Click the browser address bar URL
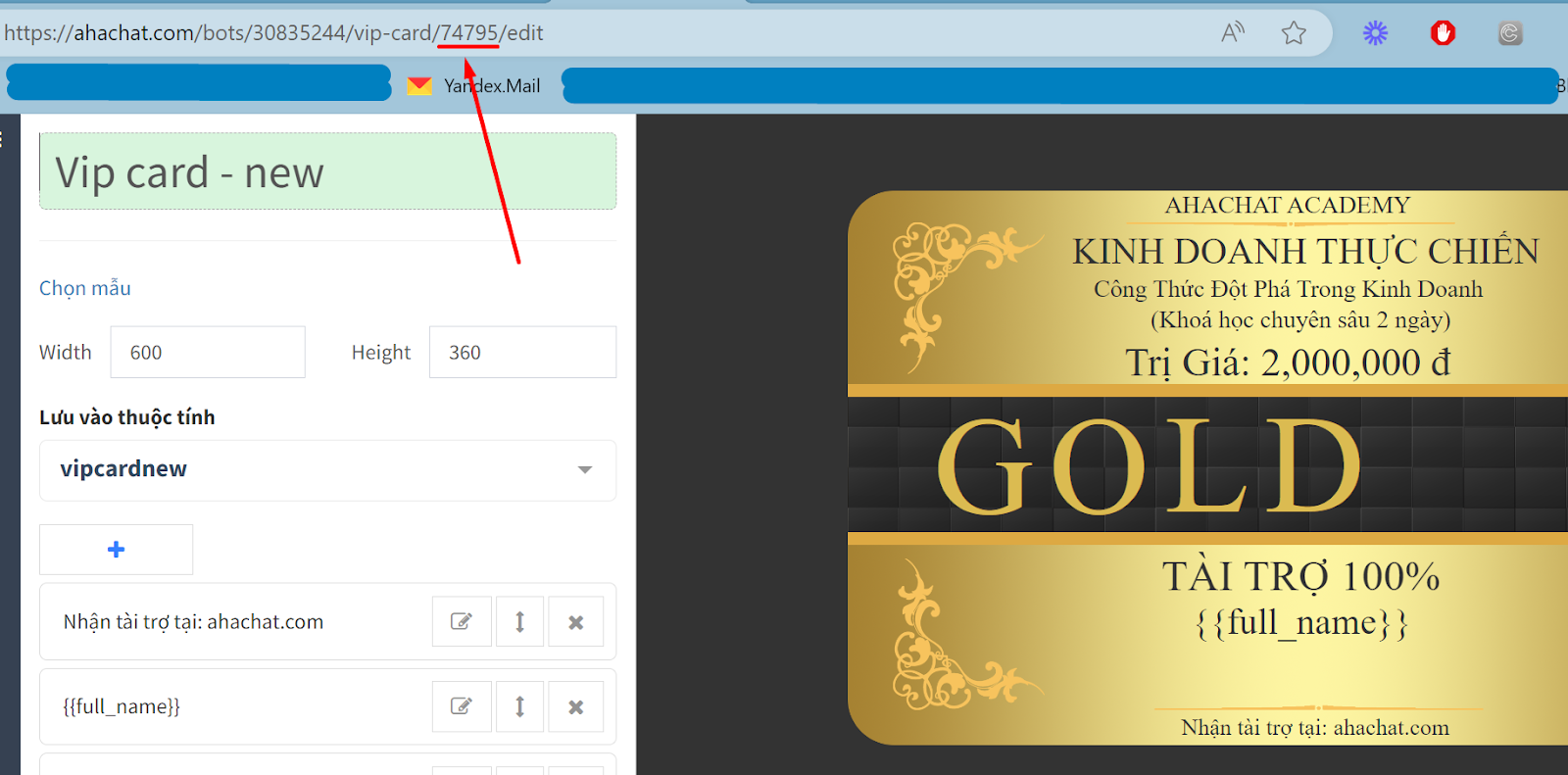Viewport: 1568px width, 775px height. coord(273,32)
